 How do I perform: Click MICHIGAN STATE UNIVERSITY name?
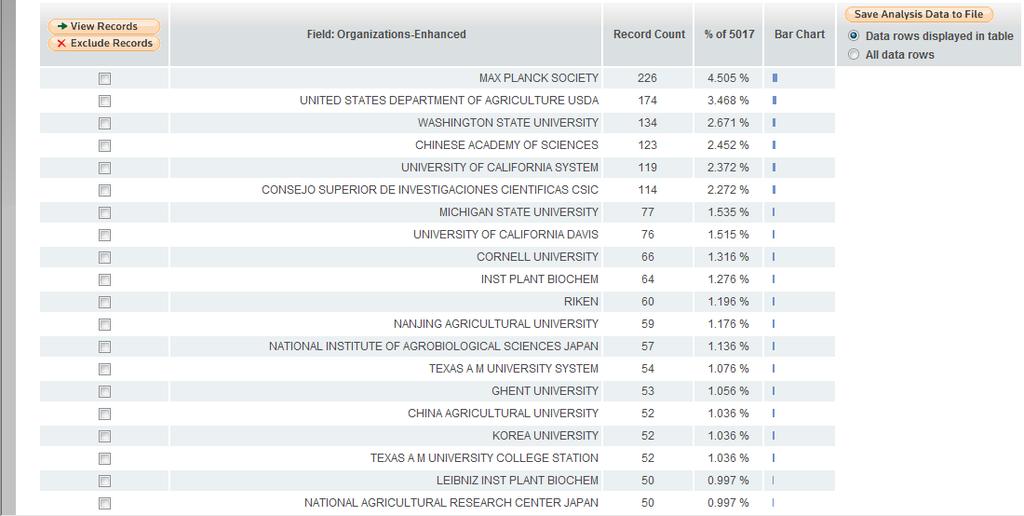point(519,212)
